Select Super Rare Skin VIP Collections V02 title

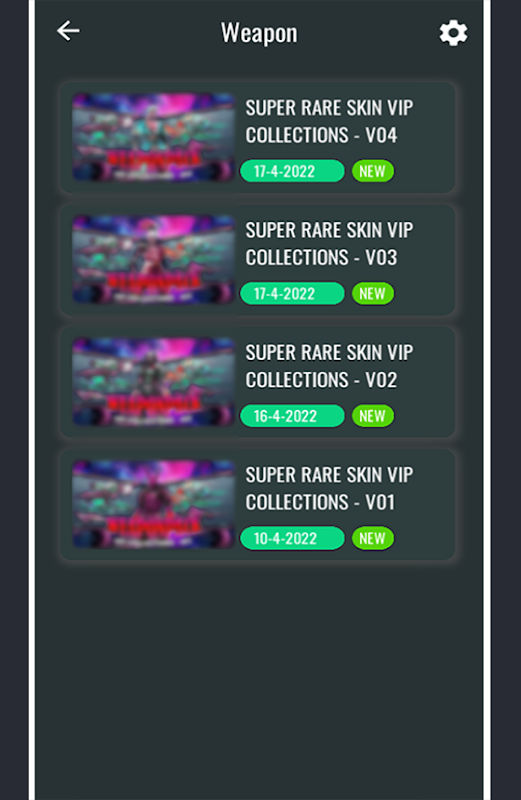pos(329,366)
